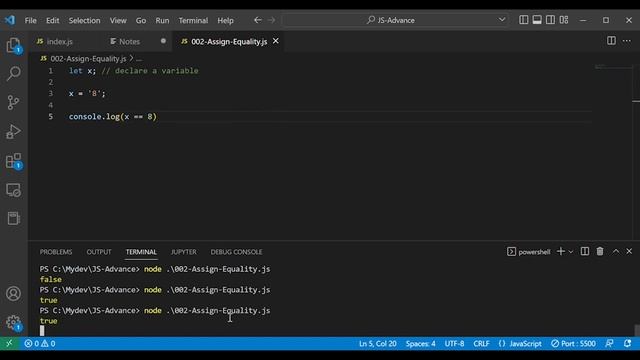Image resolution: width=640 pixels, height=360 pixels.
Task: Toggle the secondary side bar layout
Action: pyautogui.click(x=550, y=20)
